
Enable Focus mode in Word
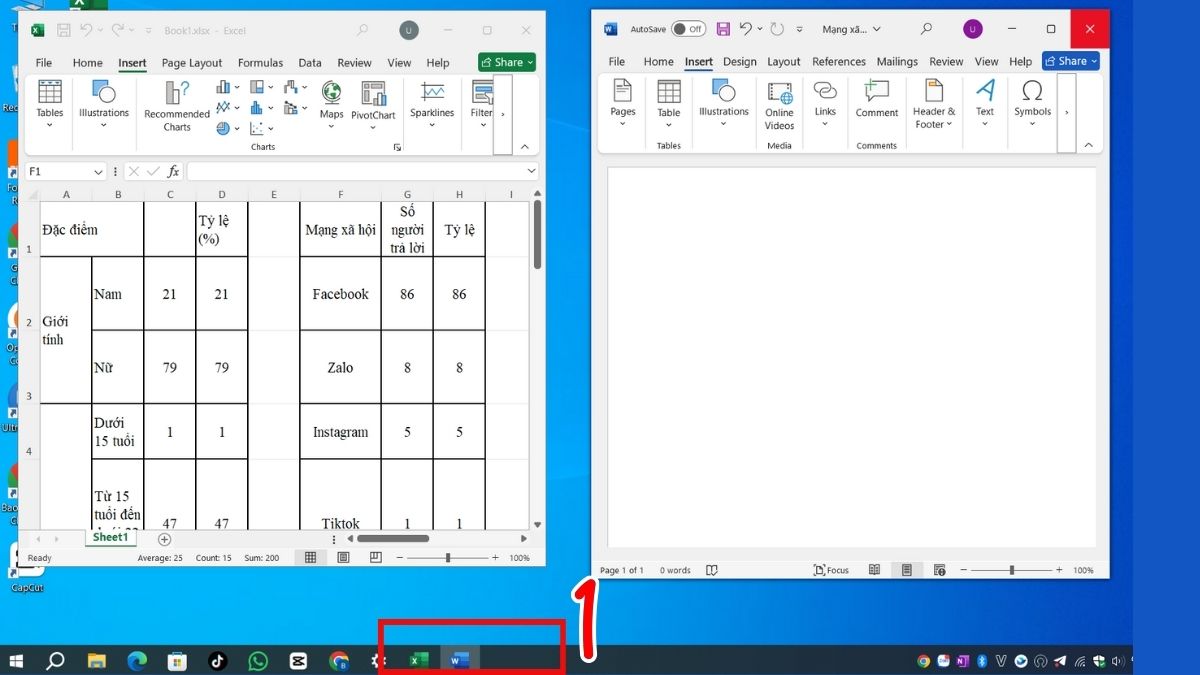[x=832, y=570]
